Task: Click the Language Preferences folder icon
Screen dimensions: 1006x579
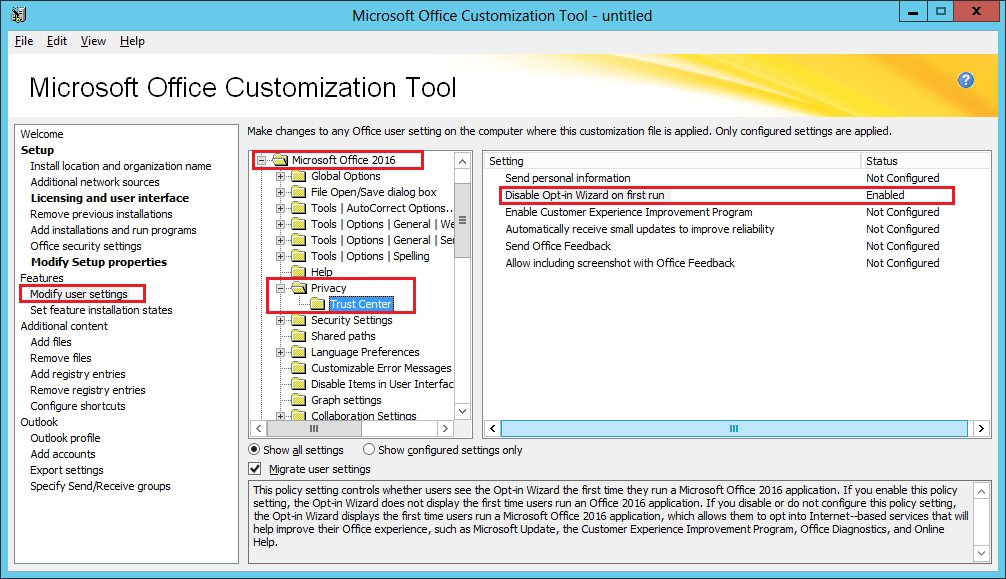Action: [x=298, y=352]
